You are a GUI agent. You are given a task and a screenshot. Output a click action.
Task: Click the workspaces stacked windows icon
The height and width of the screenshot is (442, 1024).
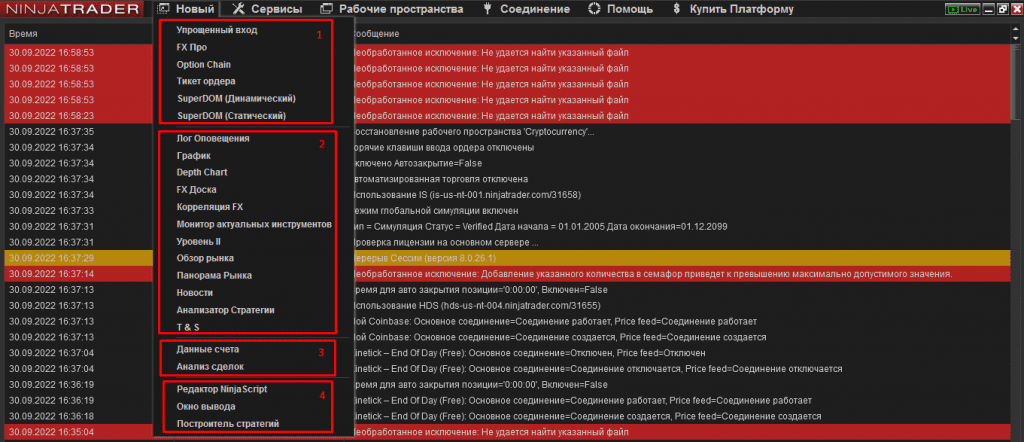(326, 9)
